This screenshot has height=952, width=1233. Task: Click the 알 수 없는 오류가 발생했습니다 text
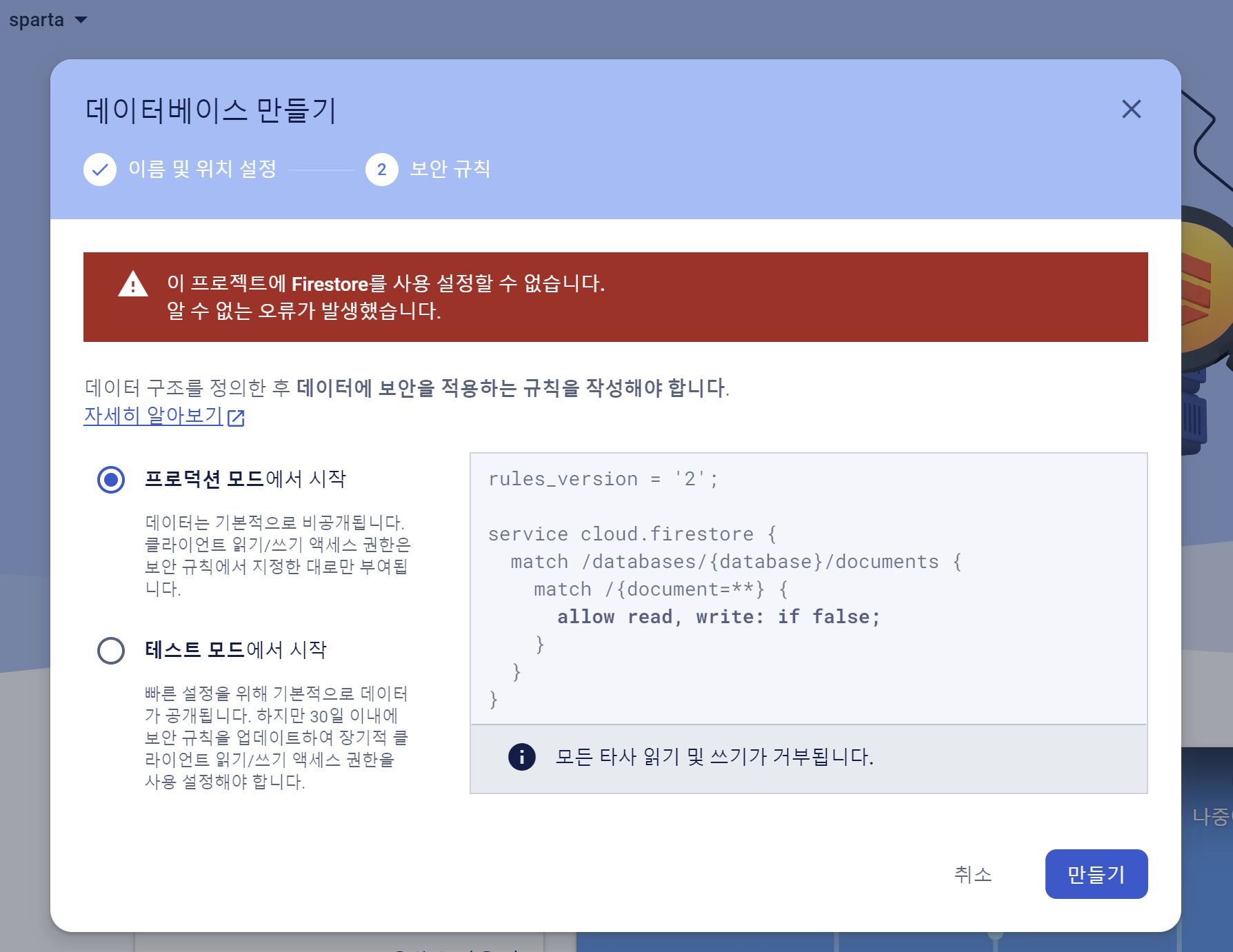pos(303,311)
